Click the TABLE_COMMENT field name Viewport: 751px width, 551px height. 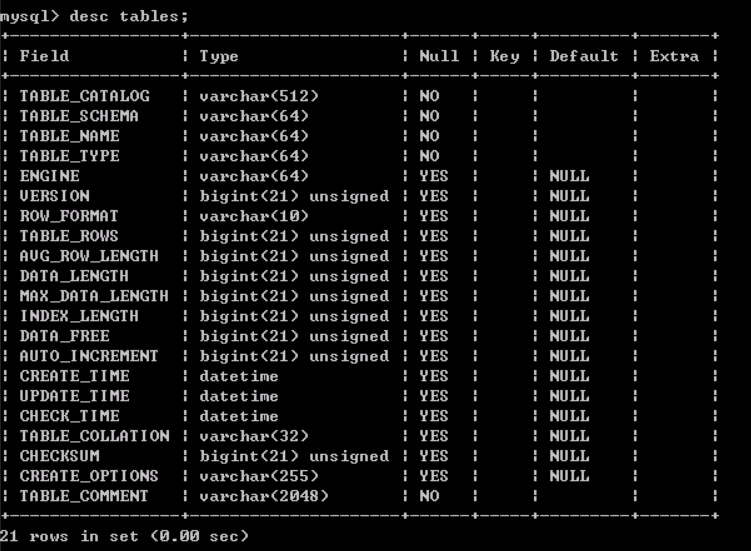pos(84,497)
